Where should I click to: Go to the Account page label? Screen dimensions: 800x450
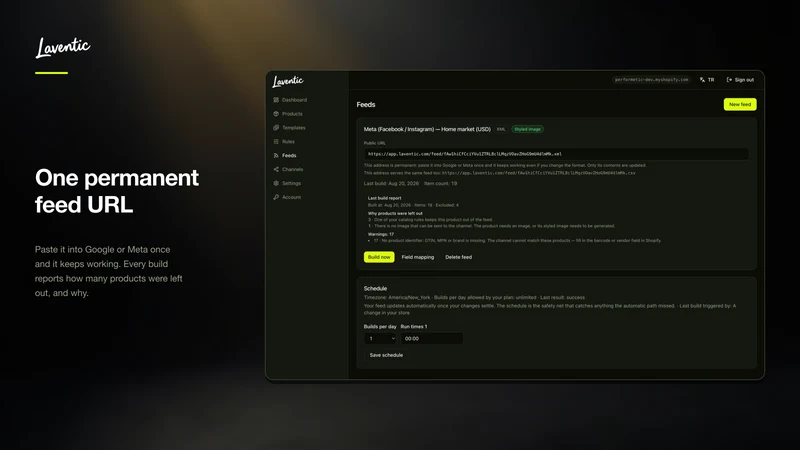click(291, 197)
